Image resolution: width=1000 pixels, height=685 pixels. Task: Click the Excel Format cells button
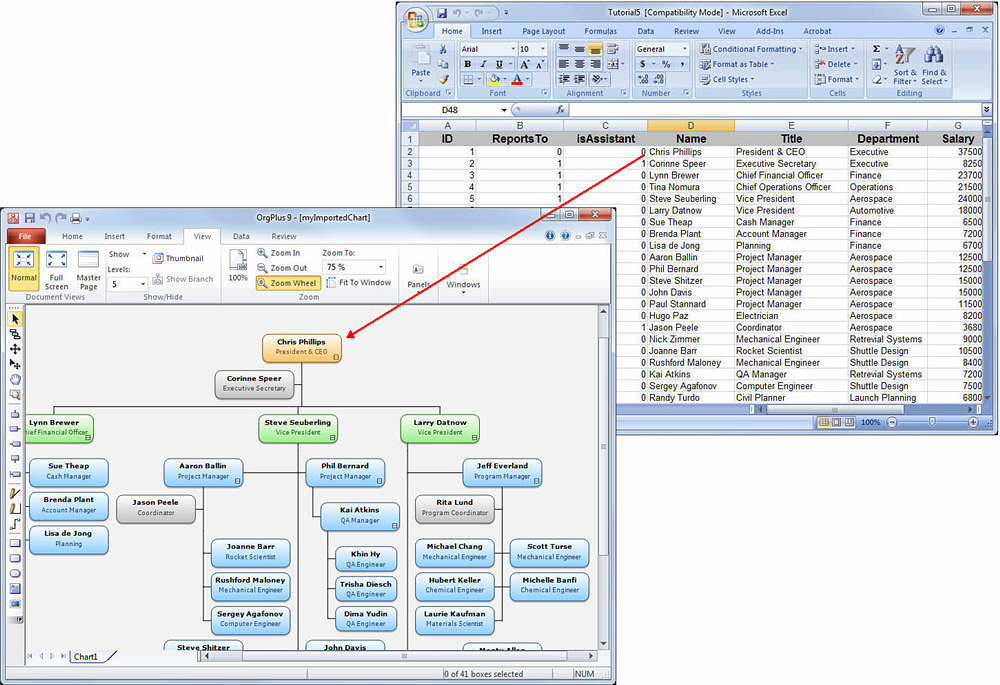click(x=837, y=80)
